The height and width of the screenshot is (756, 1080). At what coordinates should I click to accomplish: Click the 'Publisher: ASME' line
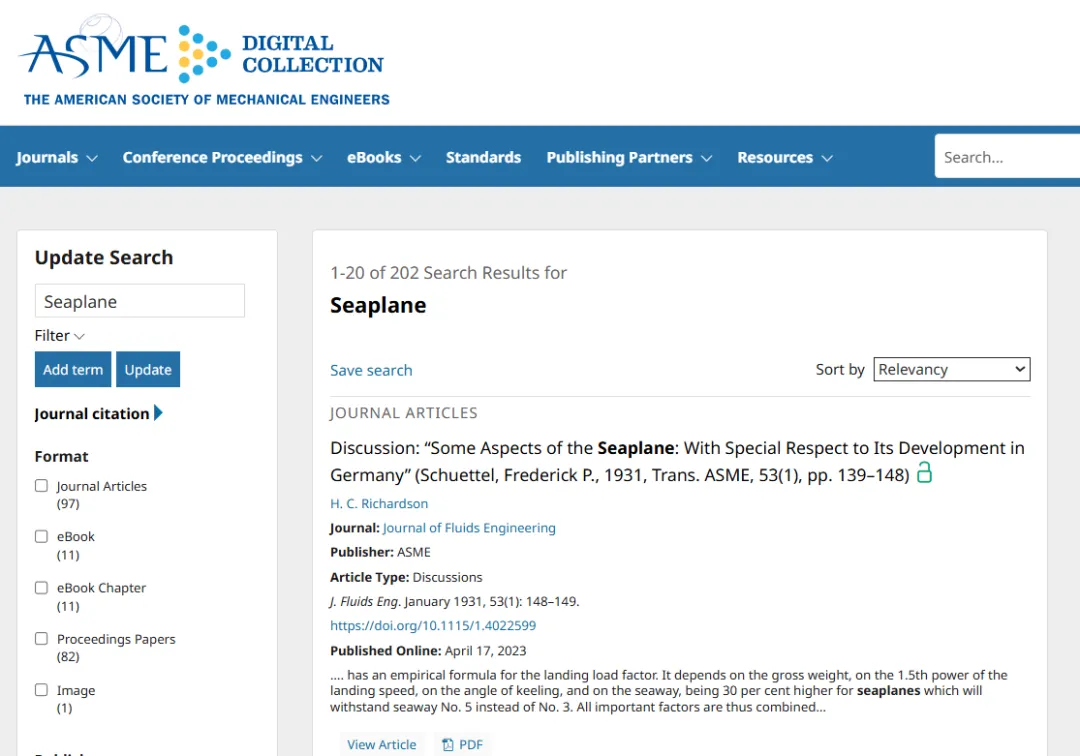coord(380,552)
